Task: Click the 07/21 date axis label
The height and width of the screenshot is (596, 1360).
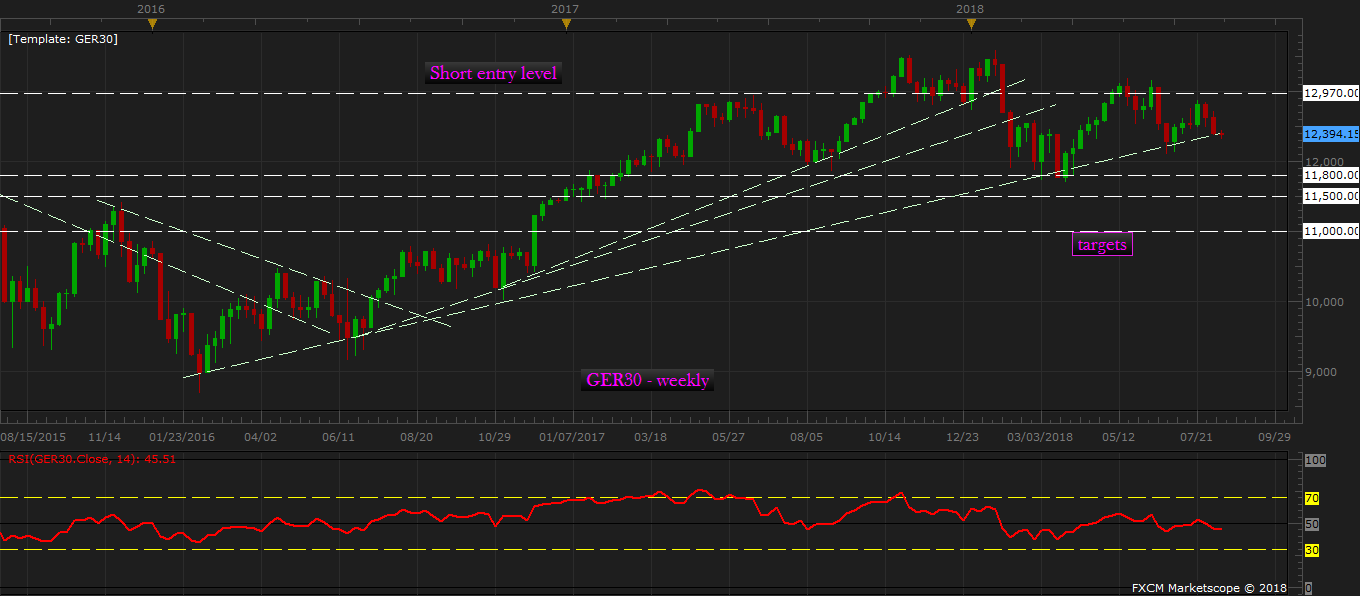Action: pyautogui.click(x=1195, y=437)
